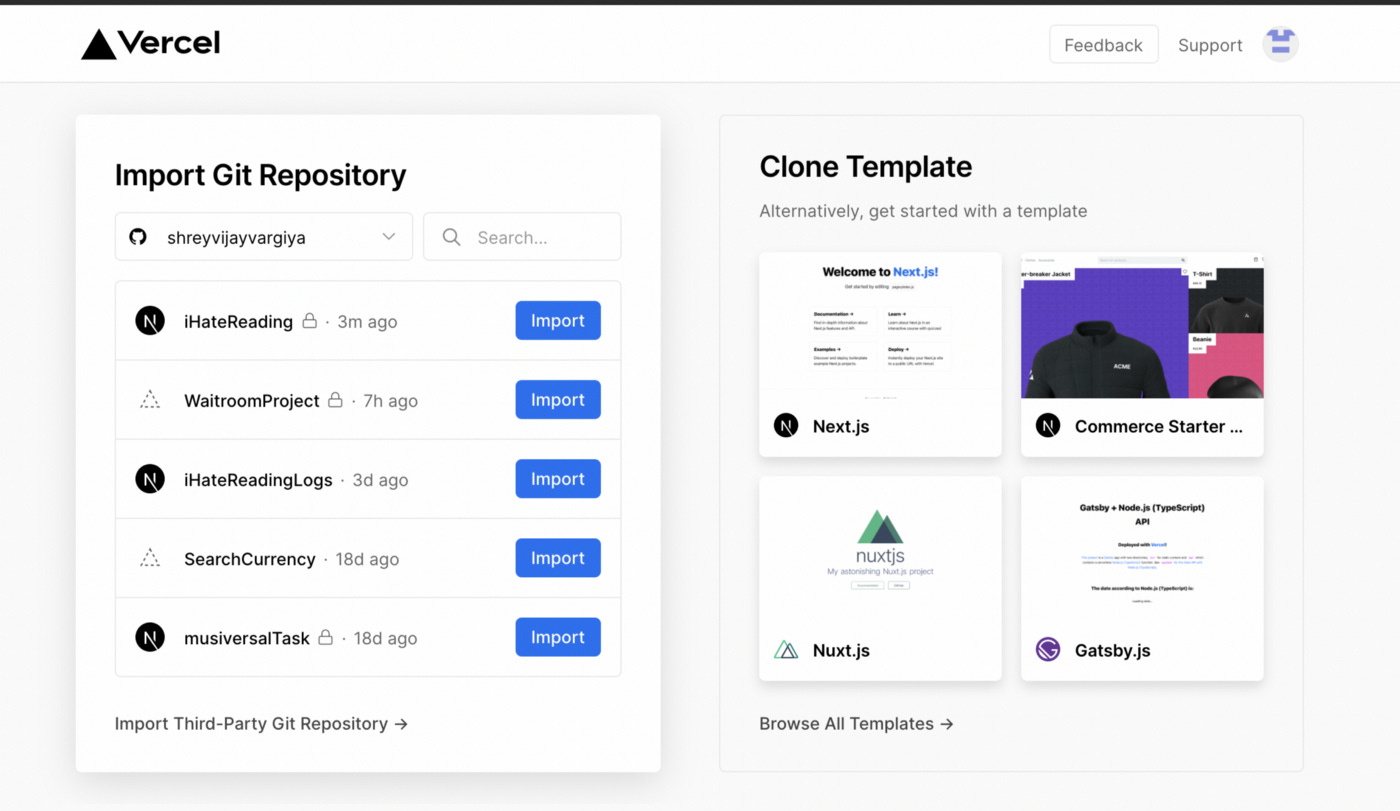Click the iHateReading repository name
This screenshot has height=811, width=1400.
(x=238, y=321)
